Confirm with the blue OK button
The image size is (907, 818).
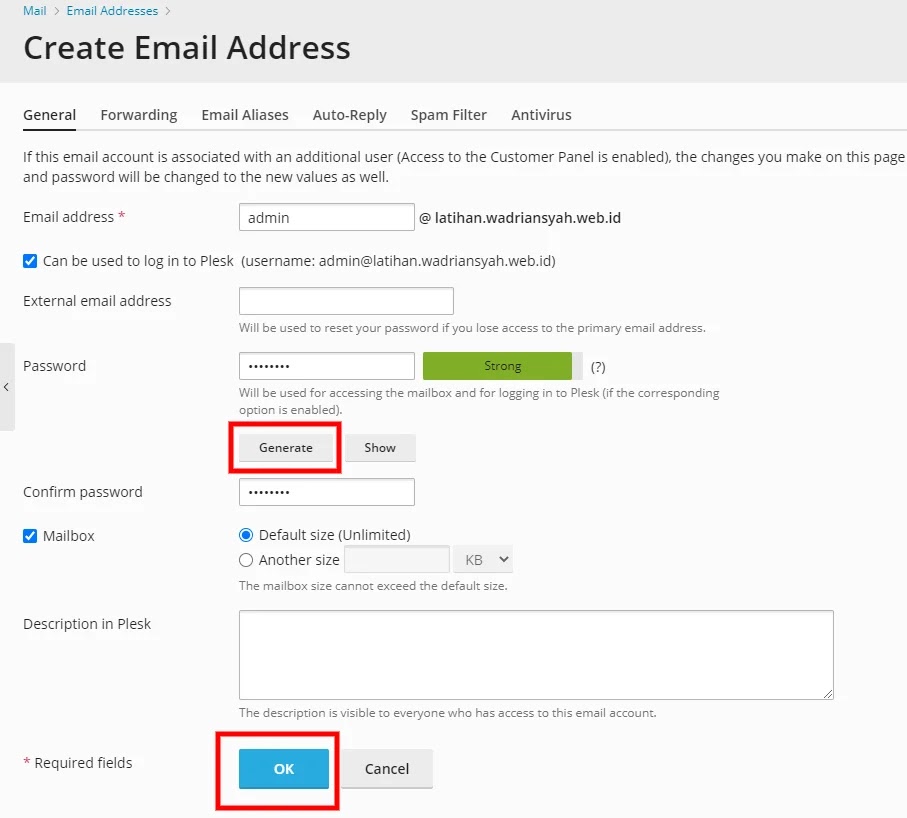pos(283,769)
